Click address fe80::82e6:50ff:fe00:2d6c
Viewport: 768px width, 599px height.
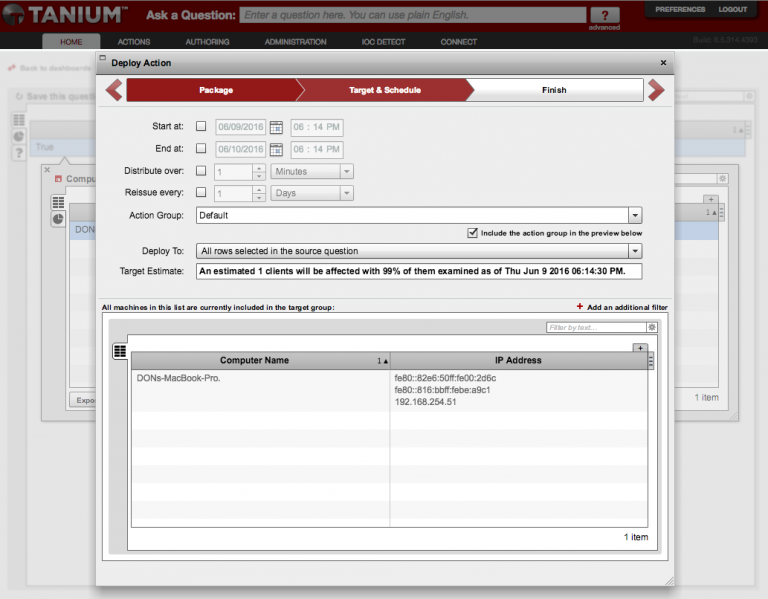point(445,378)
